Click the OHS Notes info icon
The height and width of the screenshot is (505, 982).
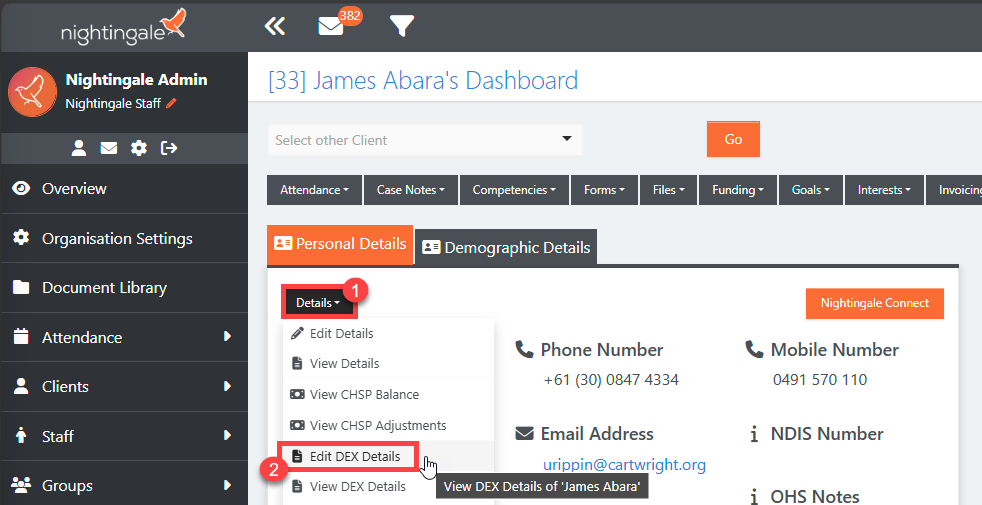754,497
